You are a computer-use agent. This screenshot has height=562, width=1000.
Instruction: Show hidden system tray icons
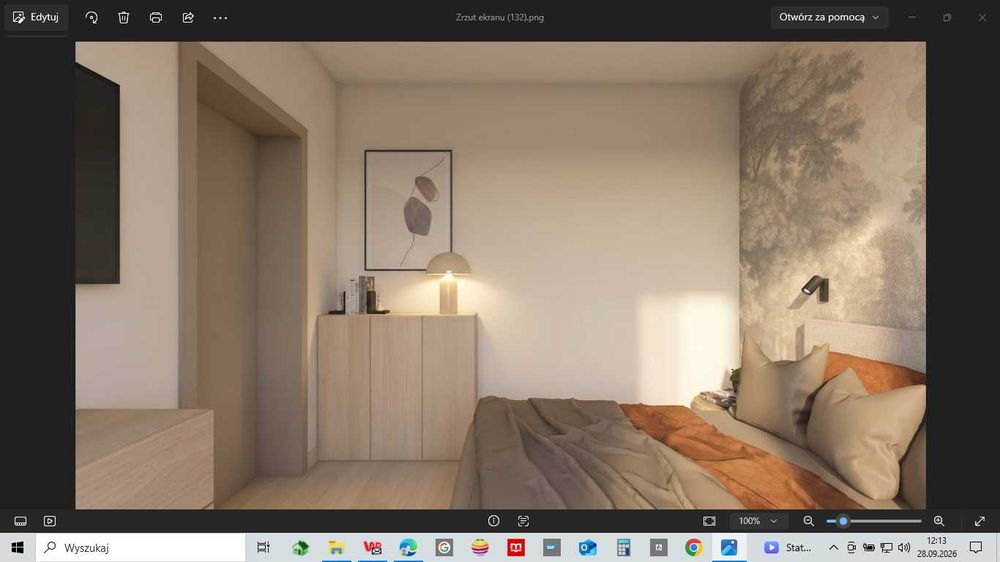pos(834,547)
